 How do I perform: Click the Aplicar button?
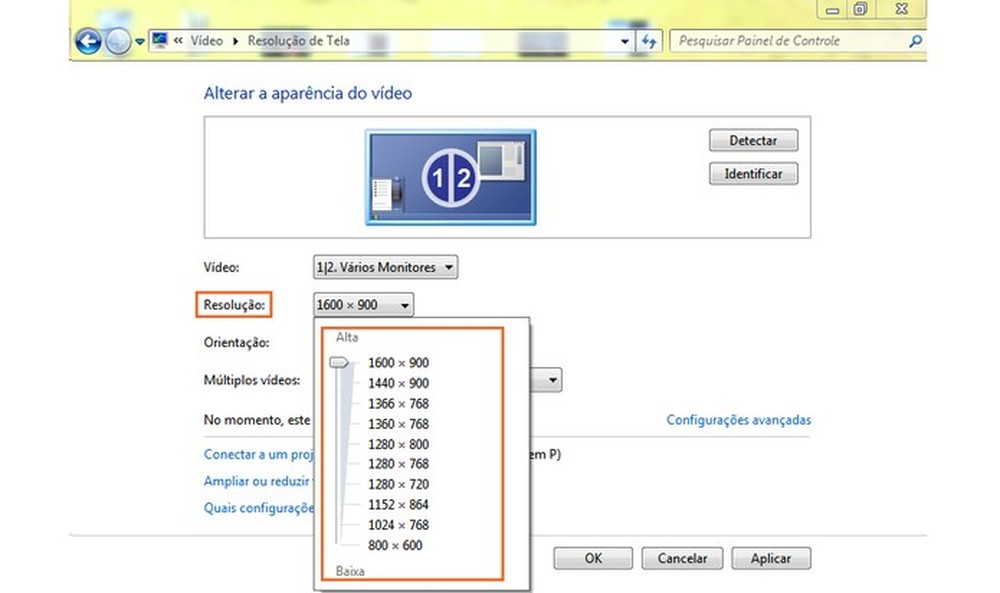pyautogui.click(x=770, y=558)
